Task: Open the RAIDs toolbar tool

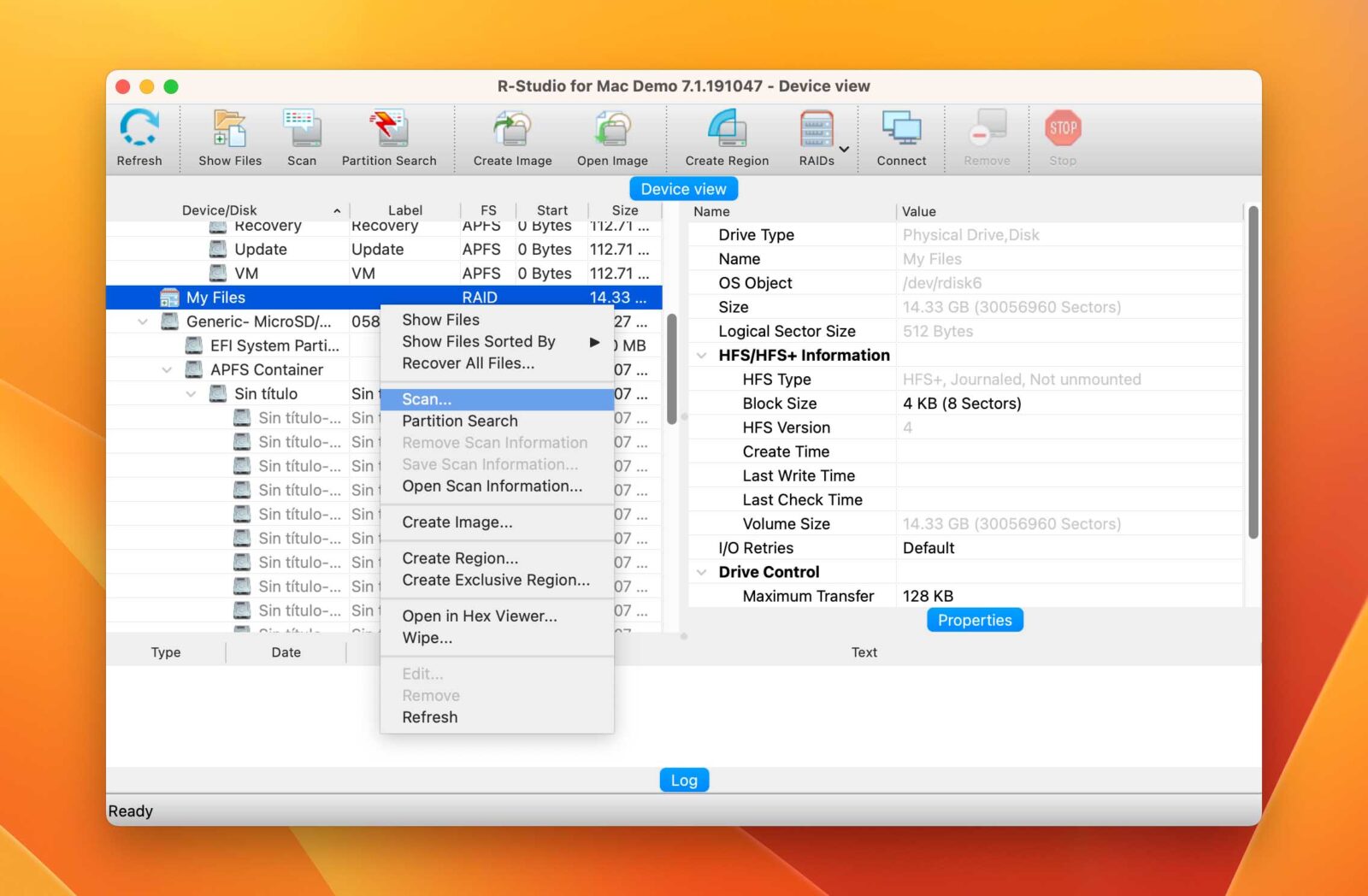Action: click(x=814, y=135)
